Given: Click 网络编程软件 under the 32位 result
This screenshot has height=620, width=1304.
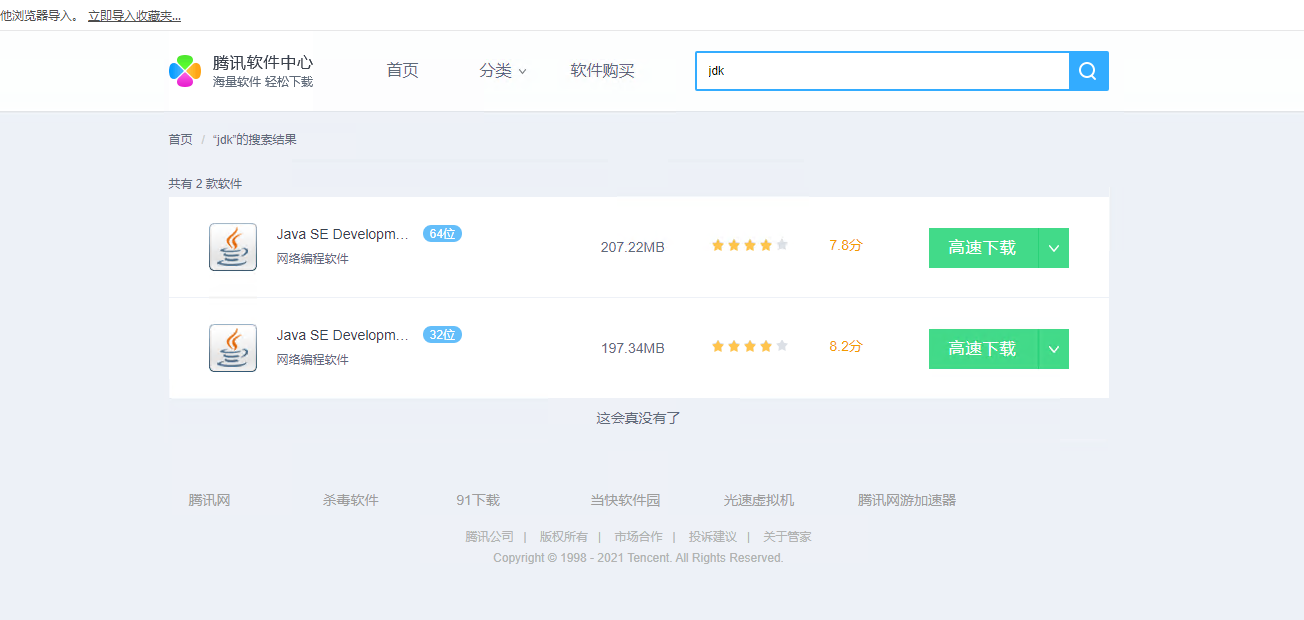Looking at the screenshot, I should [312, 360].
